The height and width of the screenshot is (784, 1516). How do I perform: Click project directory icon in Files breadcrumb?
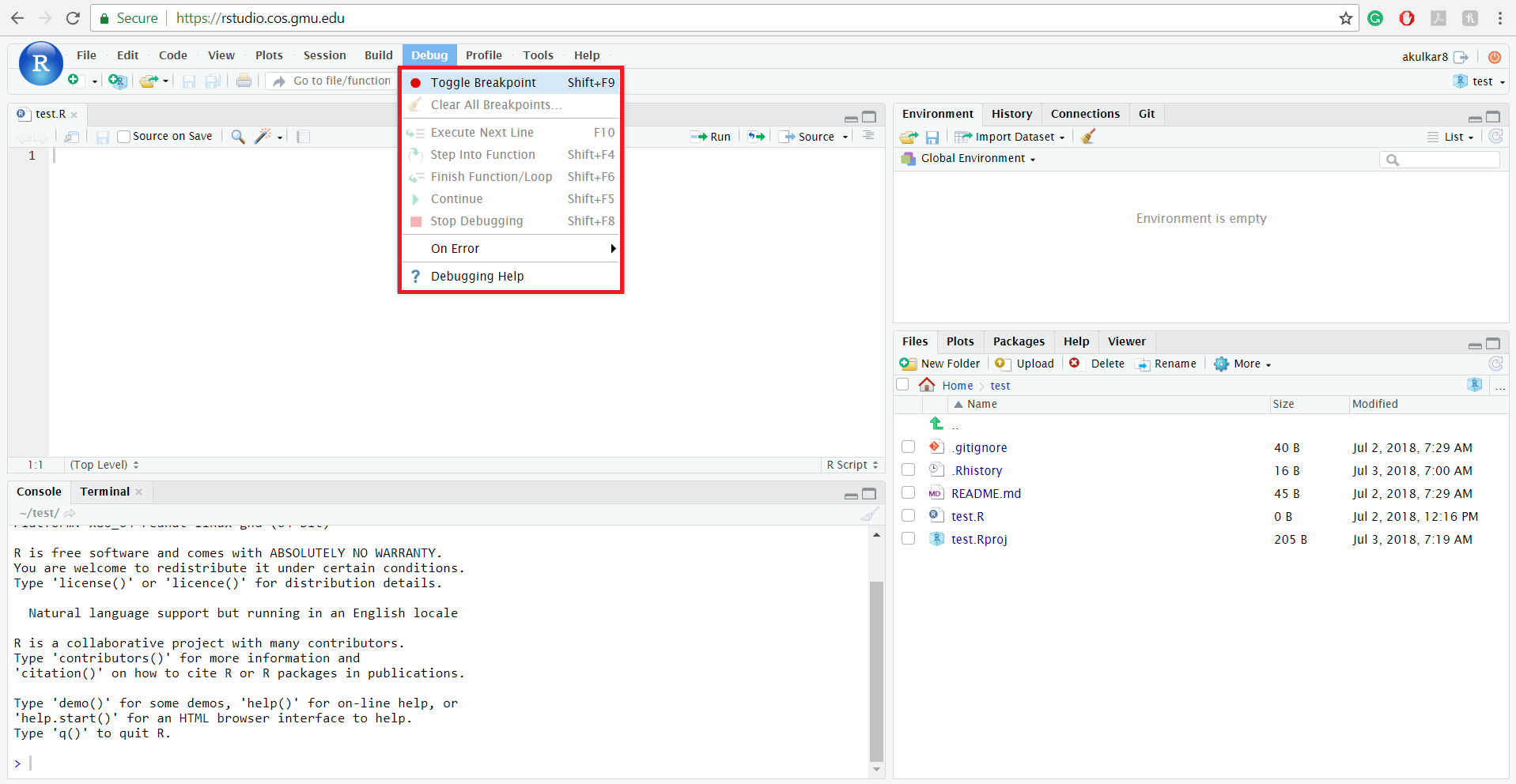[x=1475, y=385]
